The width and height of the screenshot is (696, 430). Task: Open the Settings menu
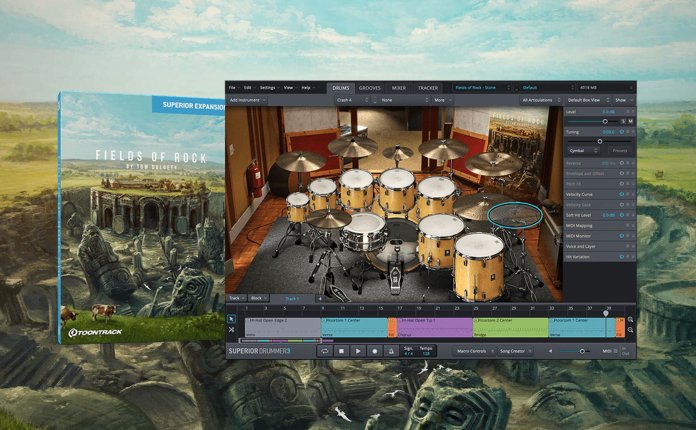269,88
